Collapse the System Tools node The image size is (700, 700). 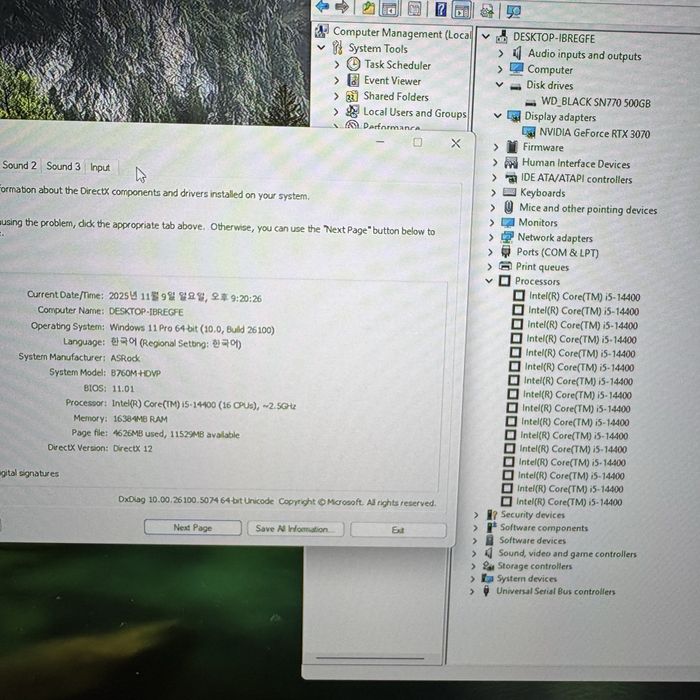coord(321,47)
